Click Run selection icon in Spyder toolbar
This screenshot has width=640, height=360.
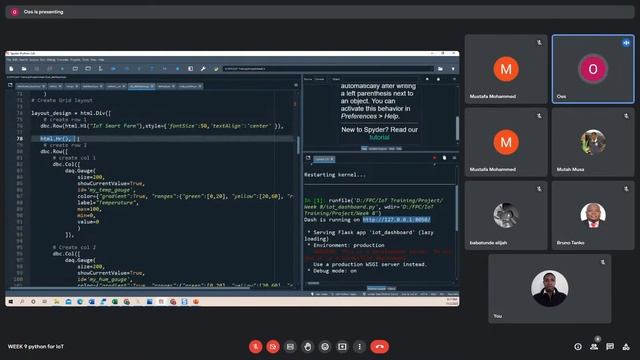coord(100,69)
